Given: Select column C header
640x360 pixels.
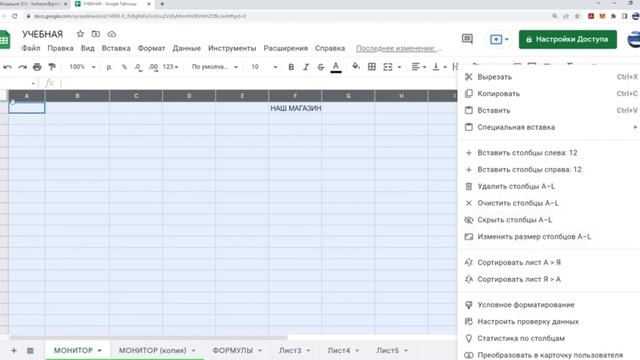Looking at the screenshot, I should click(136, 96).
